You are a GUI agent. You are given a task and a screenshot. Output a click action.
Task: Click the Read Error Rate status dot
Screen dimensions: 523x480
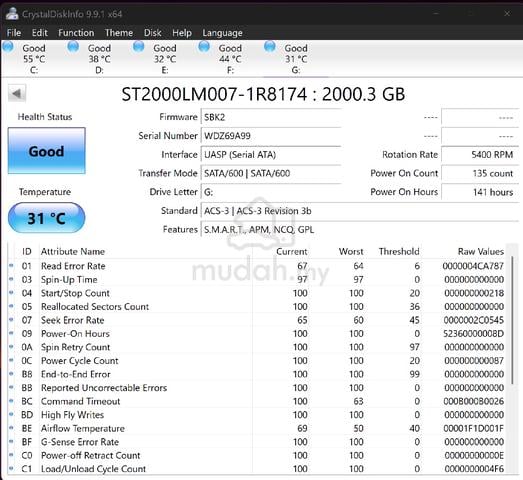coord(11,266)
